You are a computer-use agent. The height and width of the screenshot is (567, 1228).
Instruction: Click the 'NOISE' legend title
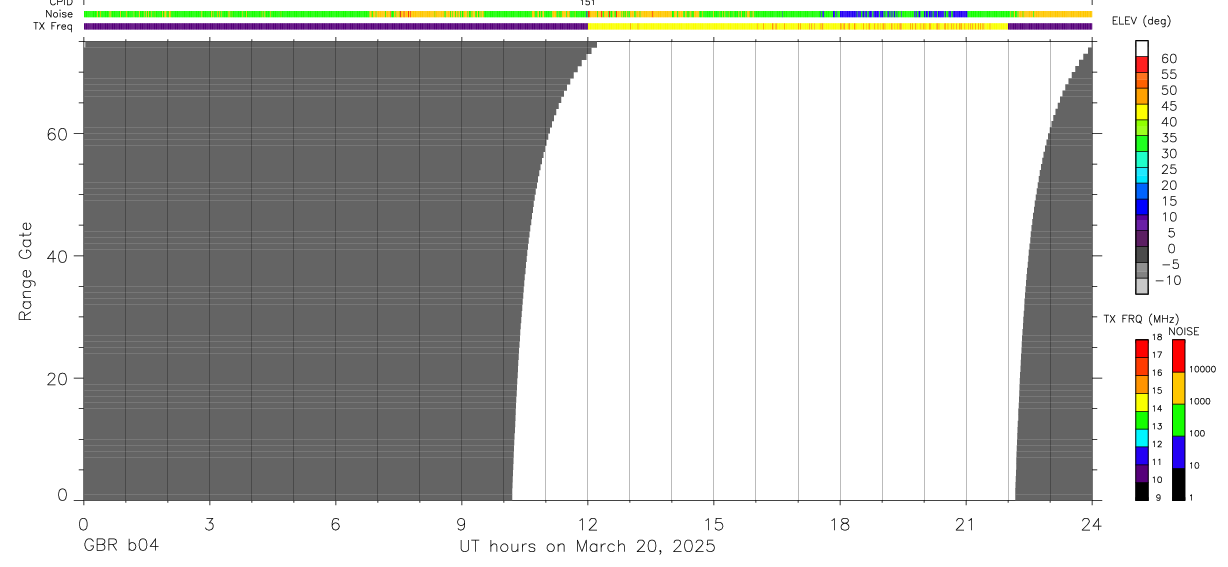pyautogui.click(x=1184, y=332)
